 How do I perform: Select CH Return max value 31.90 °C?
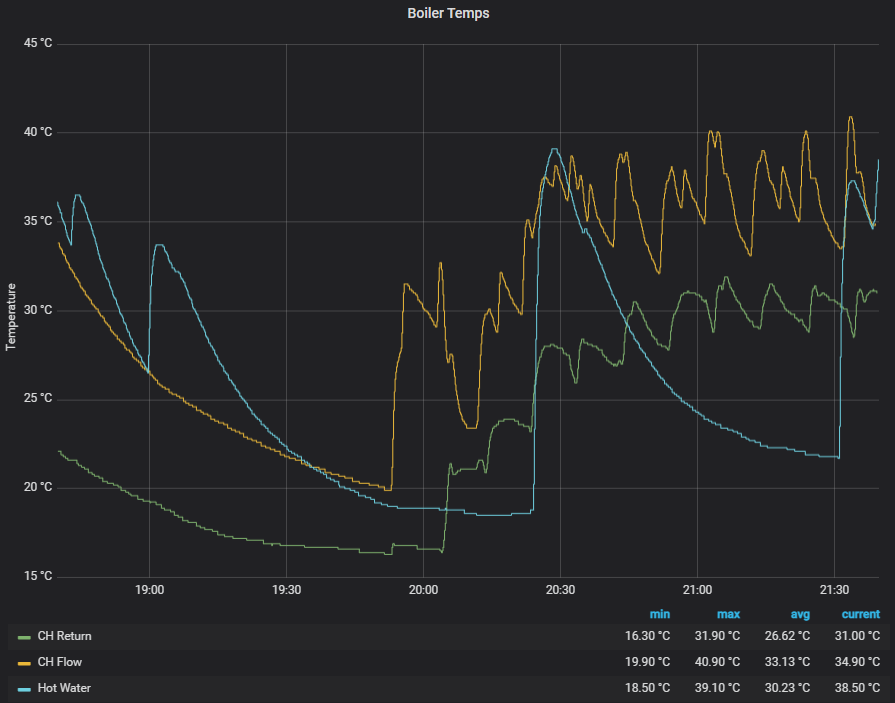point(717,636)
